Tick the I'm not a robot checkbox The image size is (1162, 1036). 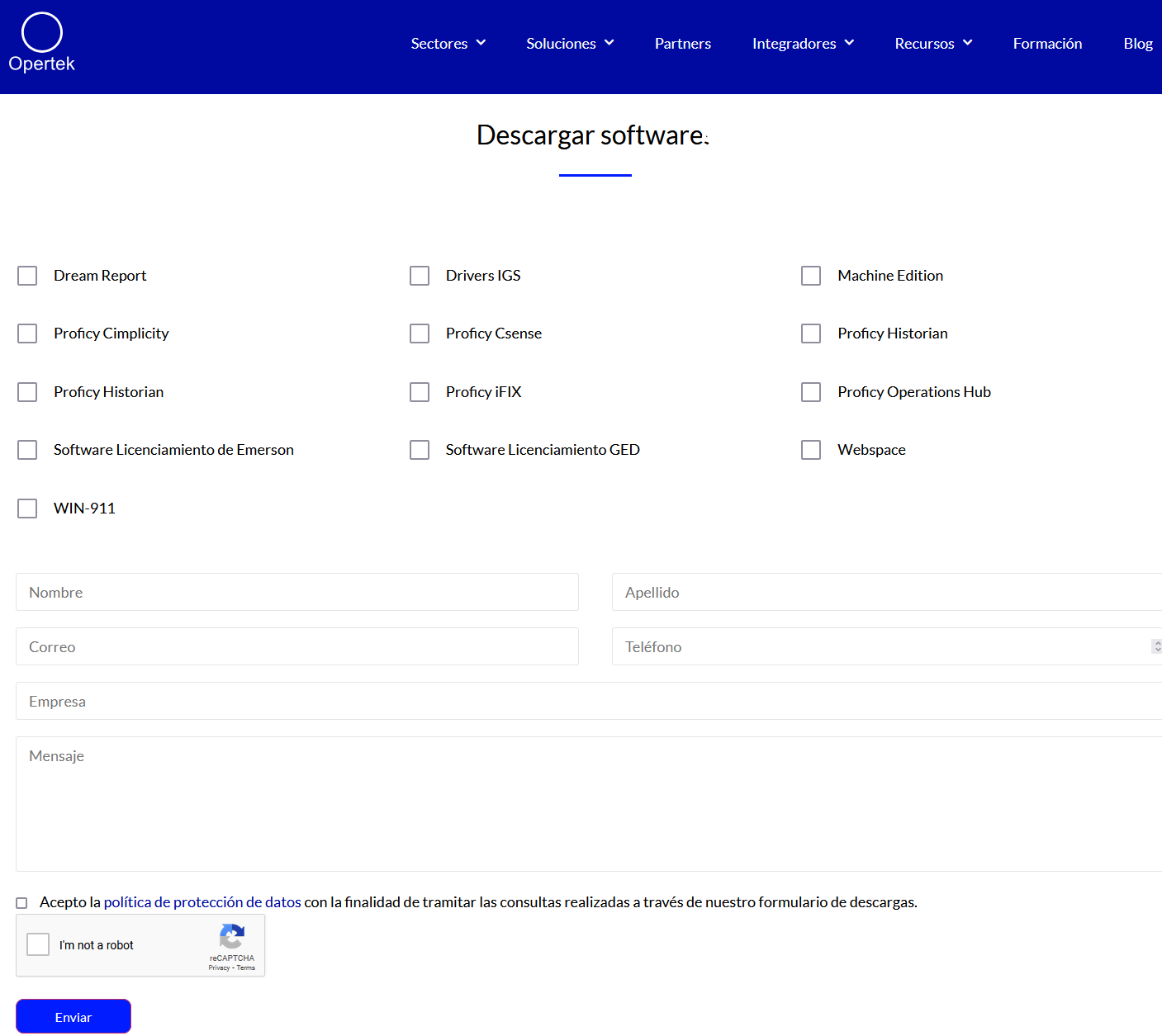(38, 944)
